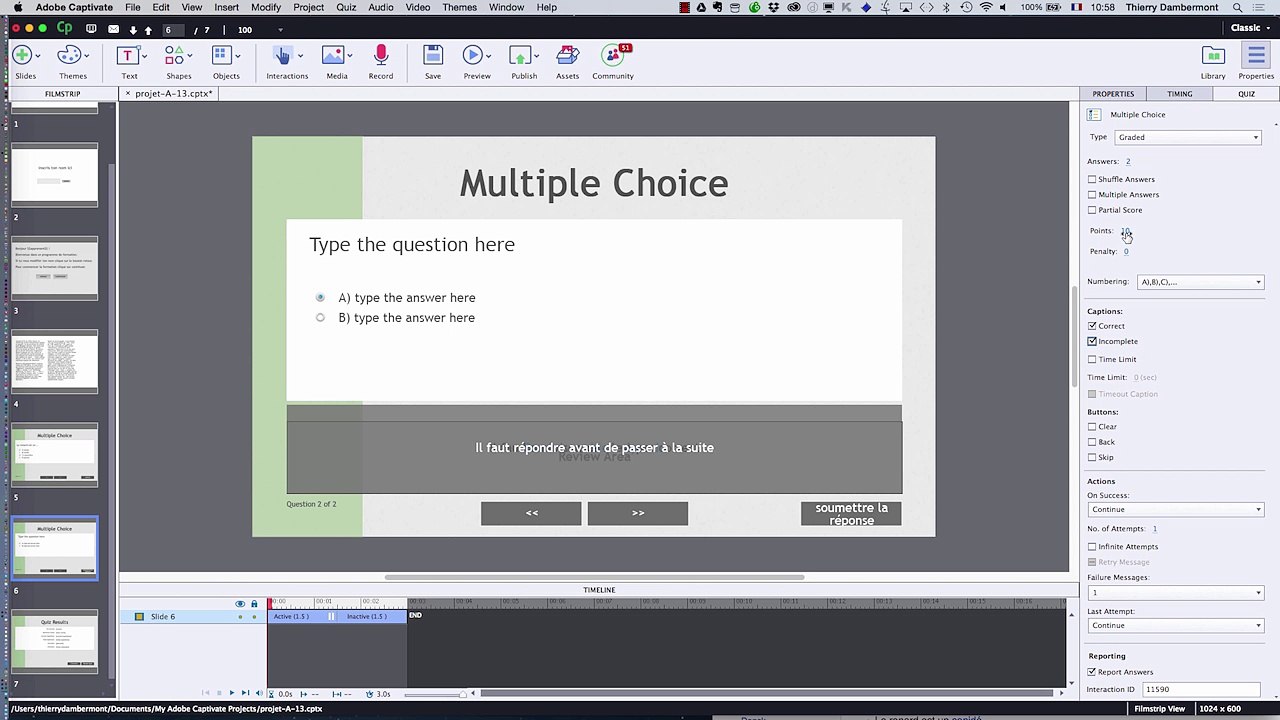
Task: Click Filmstrip View in status bar
Action: 1159,709
